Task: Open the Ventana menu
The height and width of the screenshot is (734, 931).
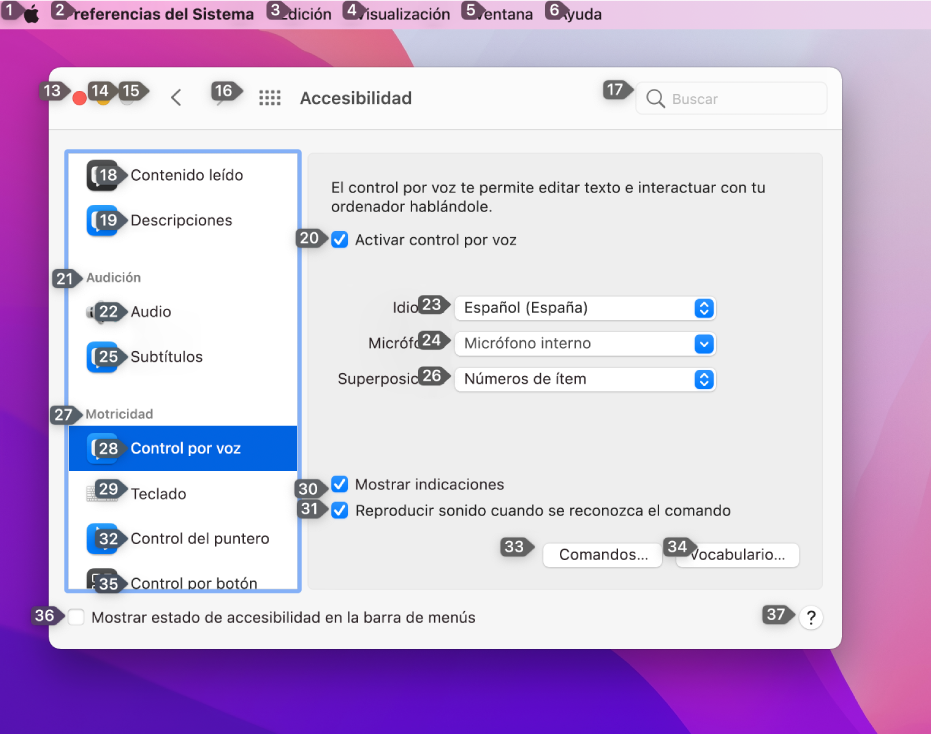Action: (504, 14)
